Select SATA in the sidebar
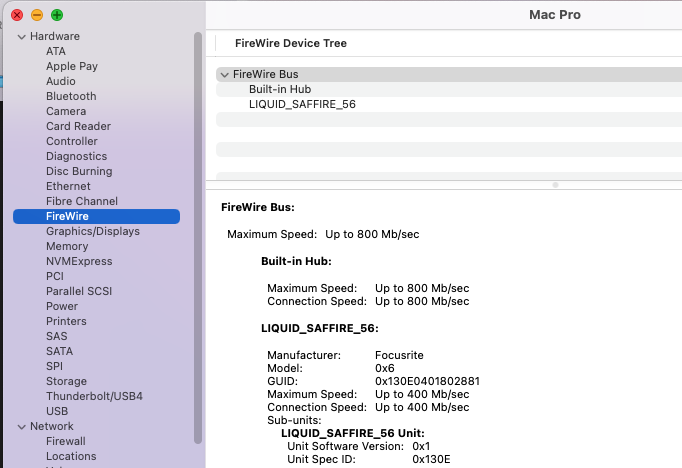 point(60,351)
